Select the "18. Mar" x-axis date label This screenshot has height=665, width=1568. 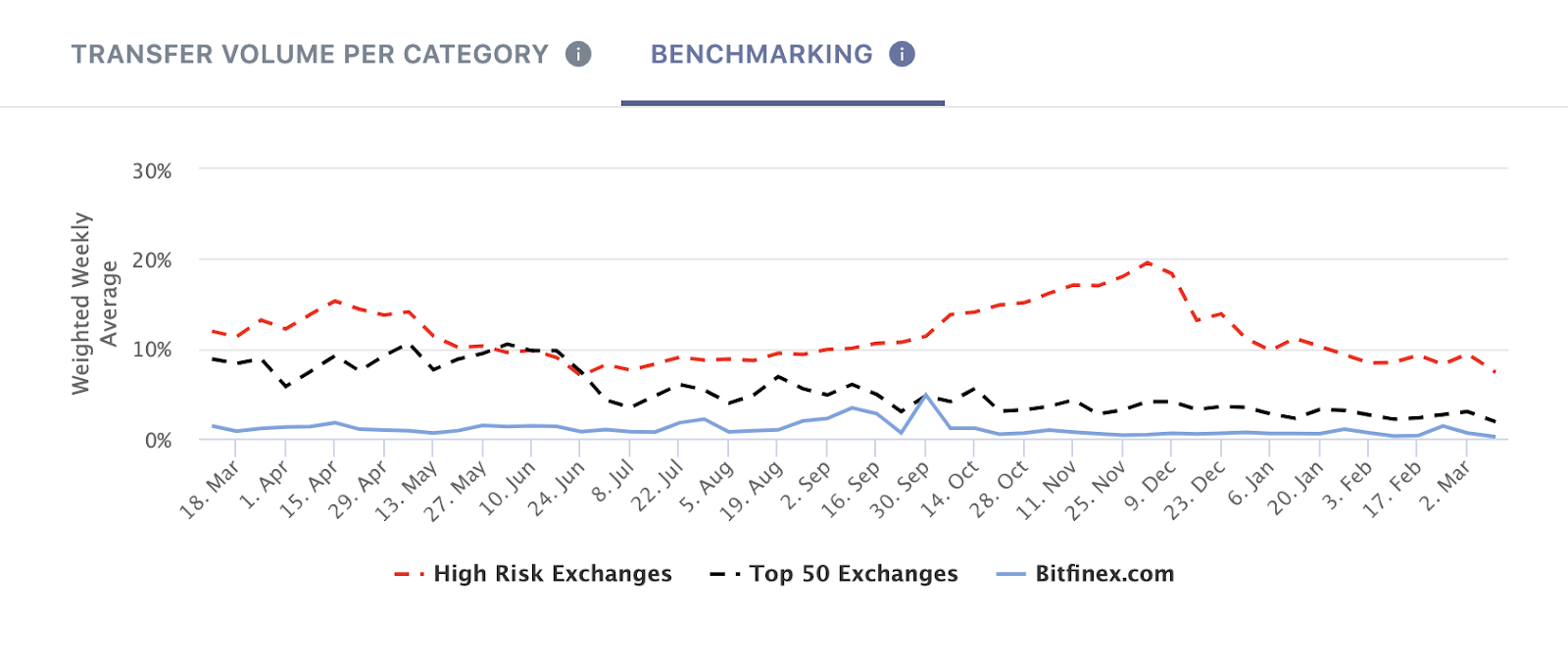[x=210, y=490]
